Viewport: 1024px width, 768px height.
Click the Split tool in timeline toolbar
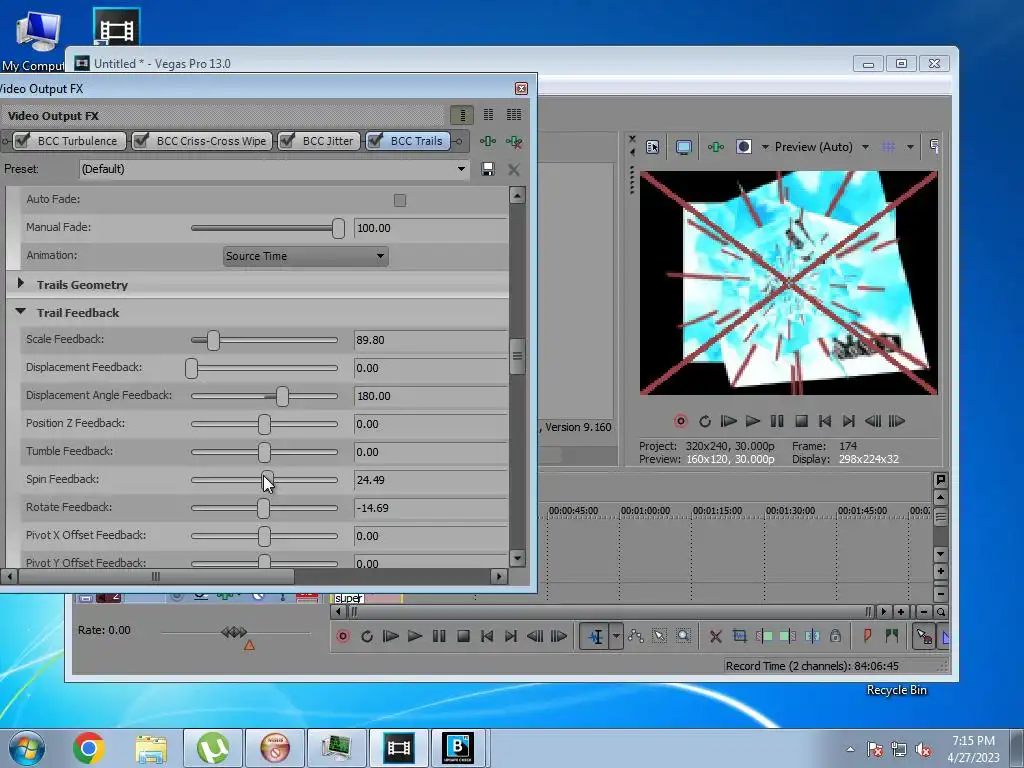(812, 636)
